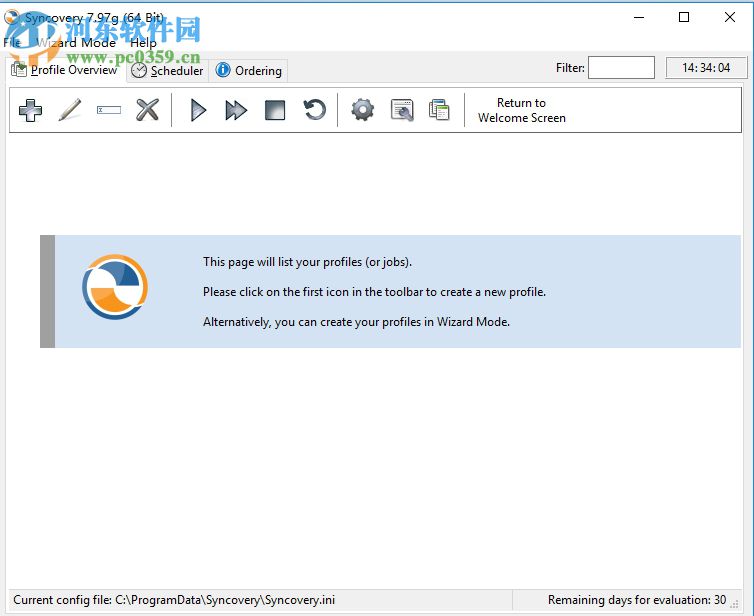Run in background with double-arrow icon
Image resolution: width=754 pixels, height=616 pixels.
coord(236,110)
